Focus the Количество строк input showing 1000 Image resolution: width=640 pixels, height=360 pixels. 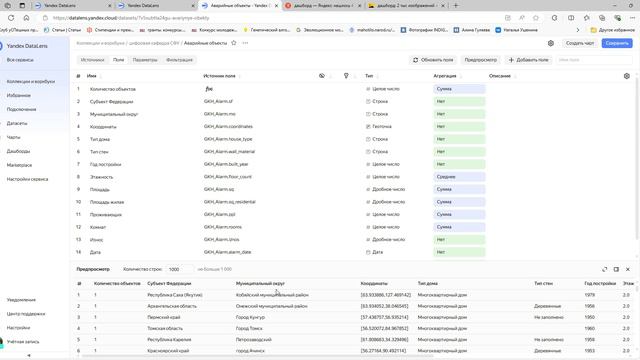pos(179,269)
